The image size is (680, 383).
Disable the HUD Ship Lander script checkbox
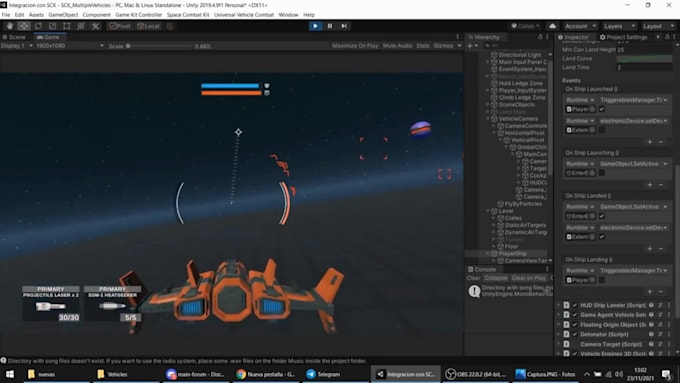pos(575,305)
